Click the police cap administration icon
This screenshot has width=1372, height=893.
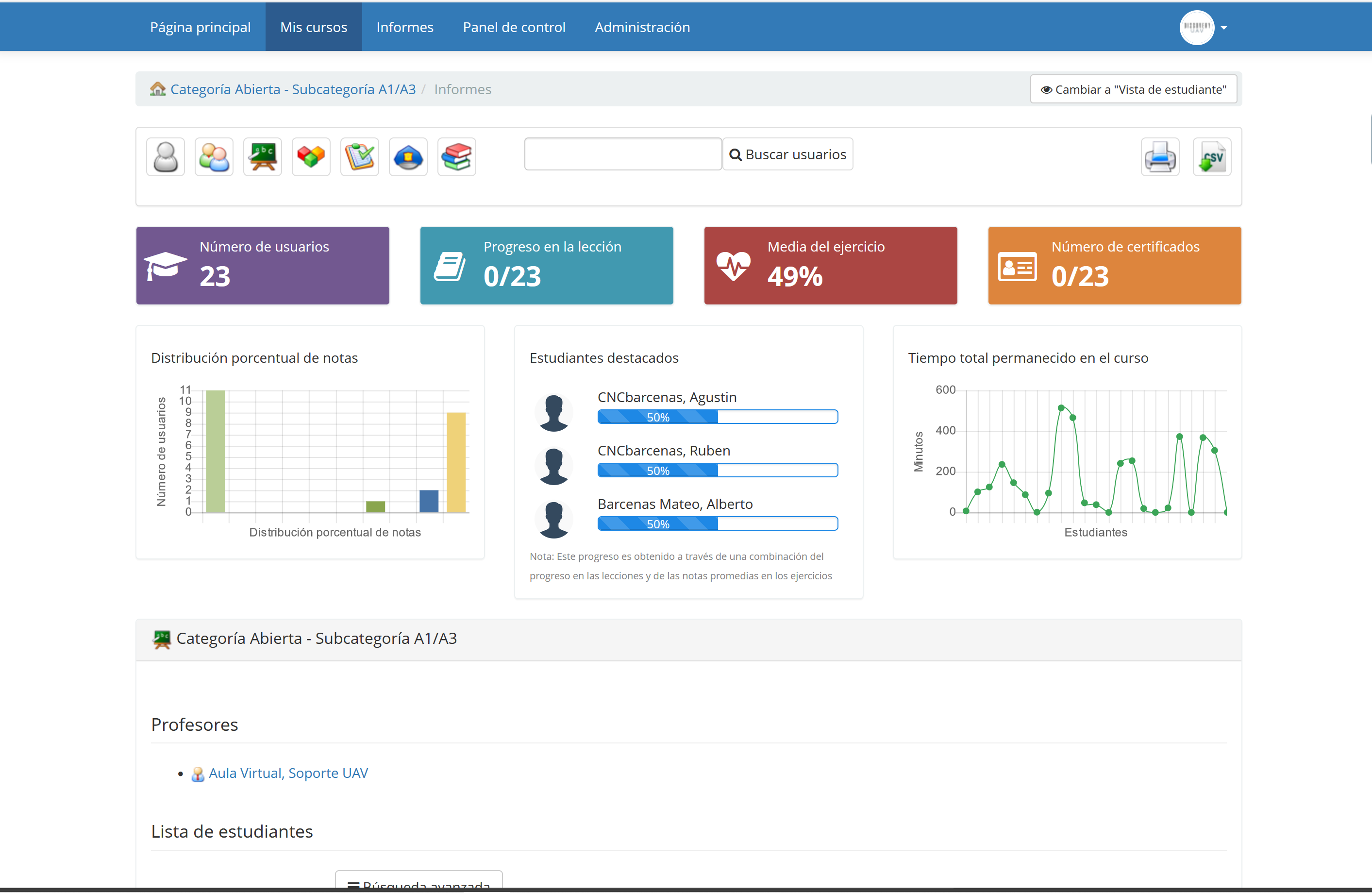coord(407,156)
